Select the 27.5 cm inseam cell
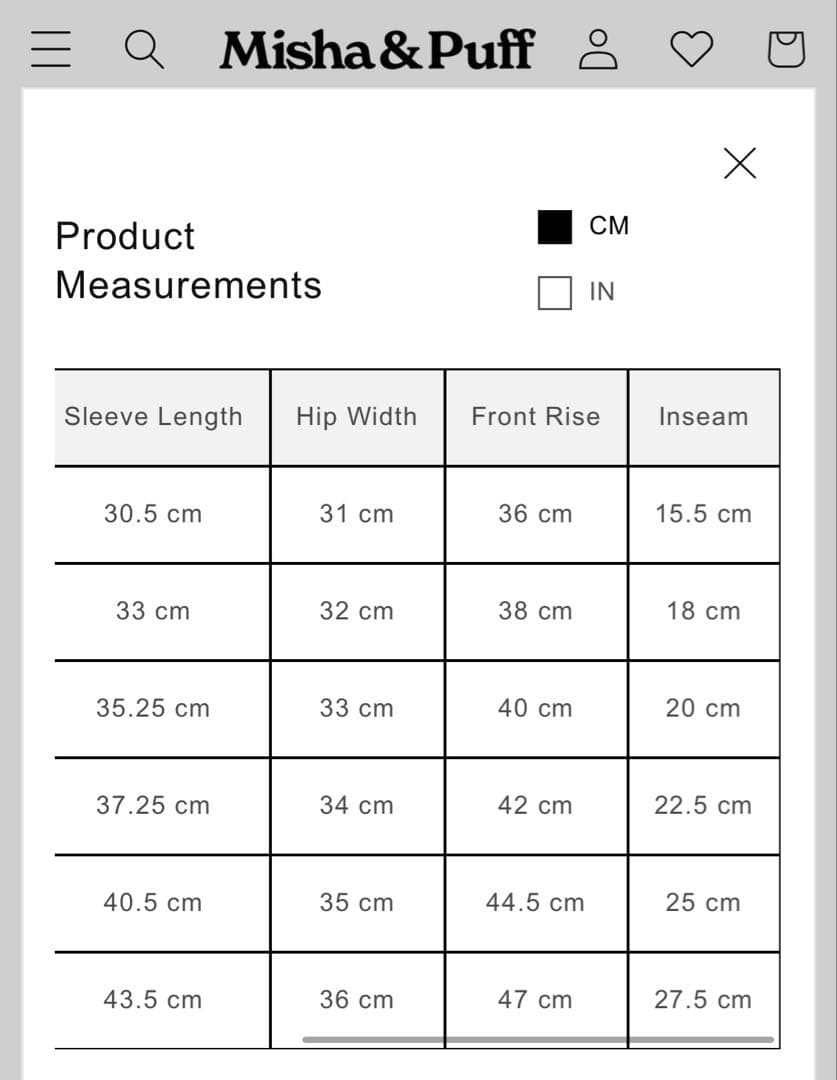 point(703,999)
